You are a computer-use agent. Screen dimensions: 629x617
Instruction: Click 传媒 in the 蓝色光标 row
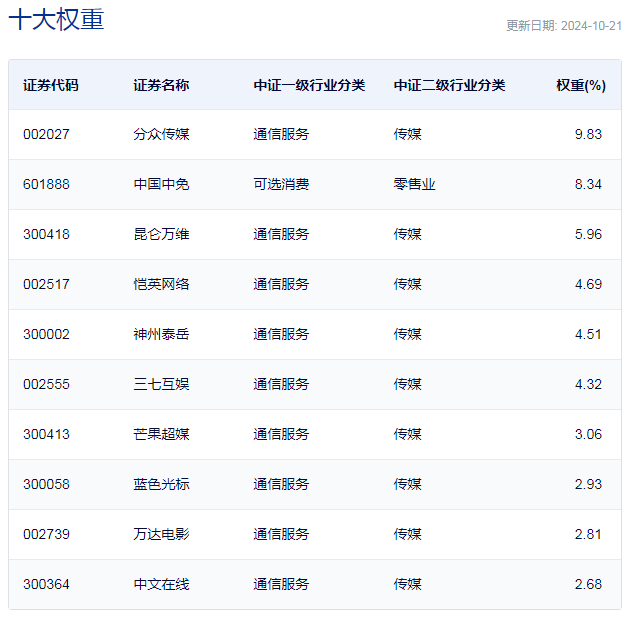point(408,484)
